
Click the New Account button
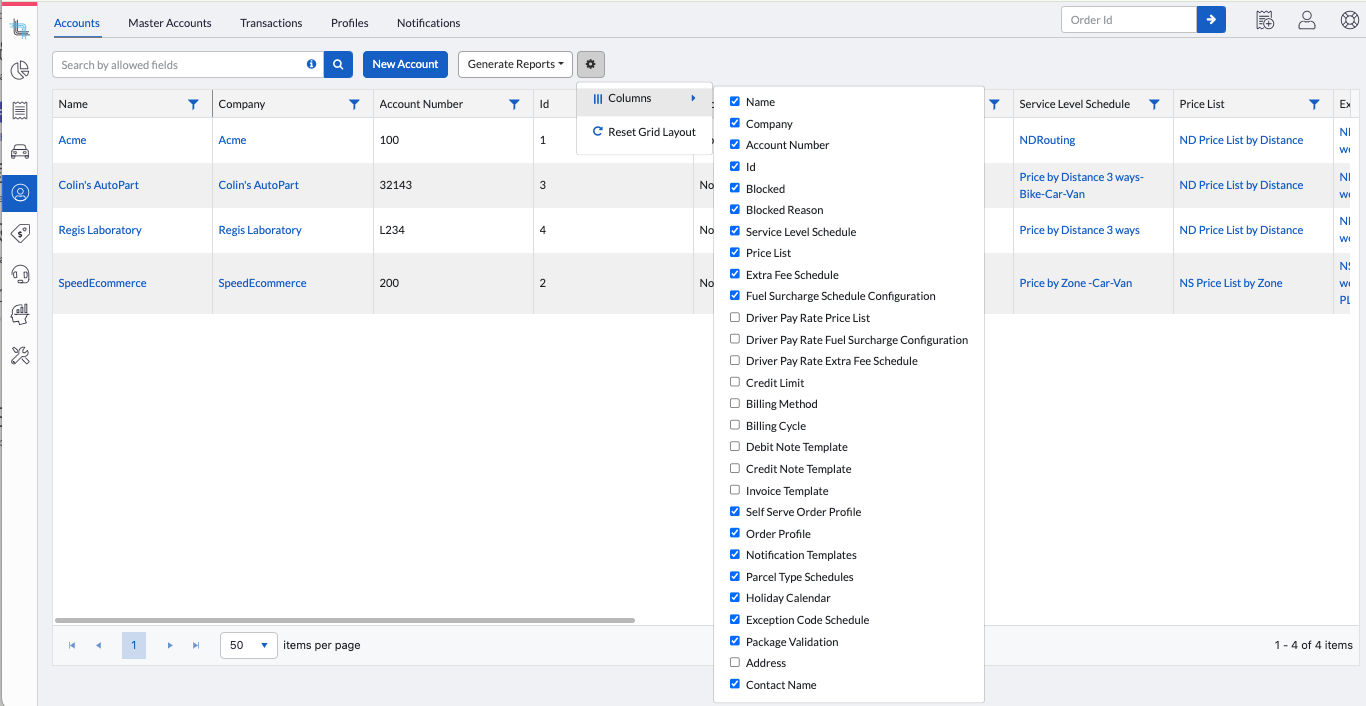coord(405,64)
